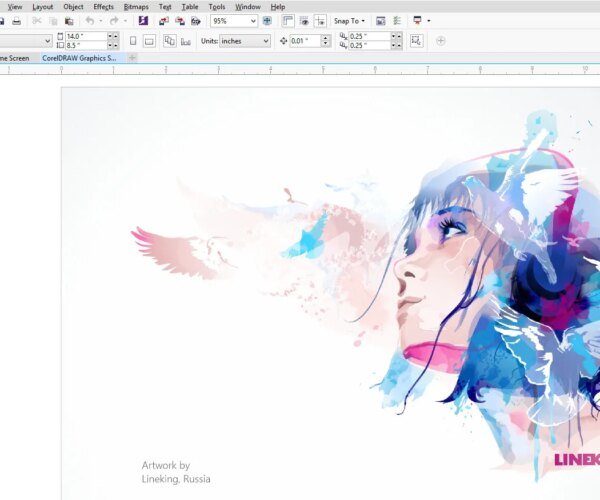Open the Effects menu
This screenshot has height=500, width=600.
click(104, 6)
